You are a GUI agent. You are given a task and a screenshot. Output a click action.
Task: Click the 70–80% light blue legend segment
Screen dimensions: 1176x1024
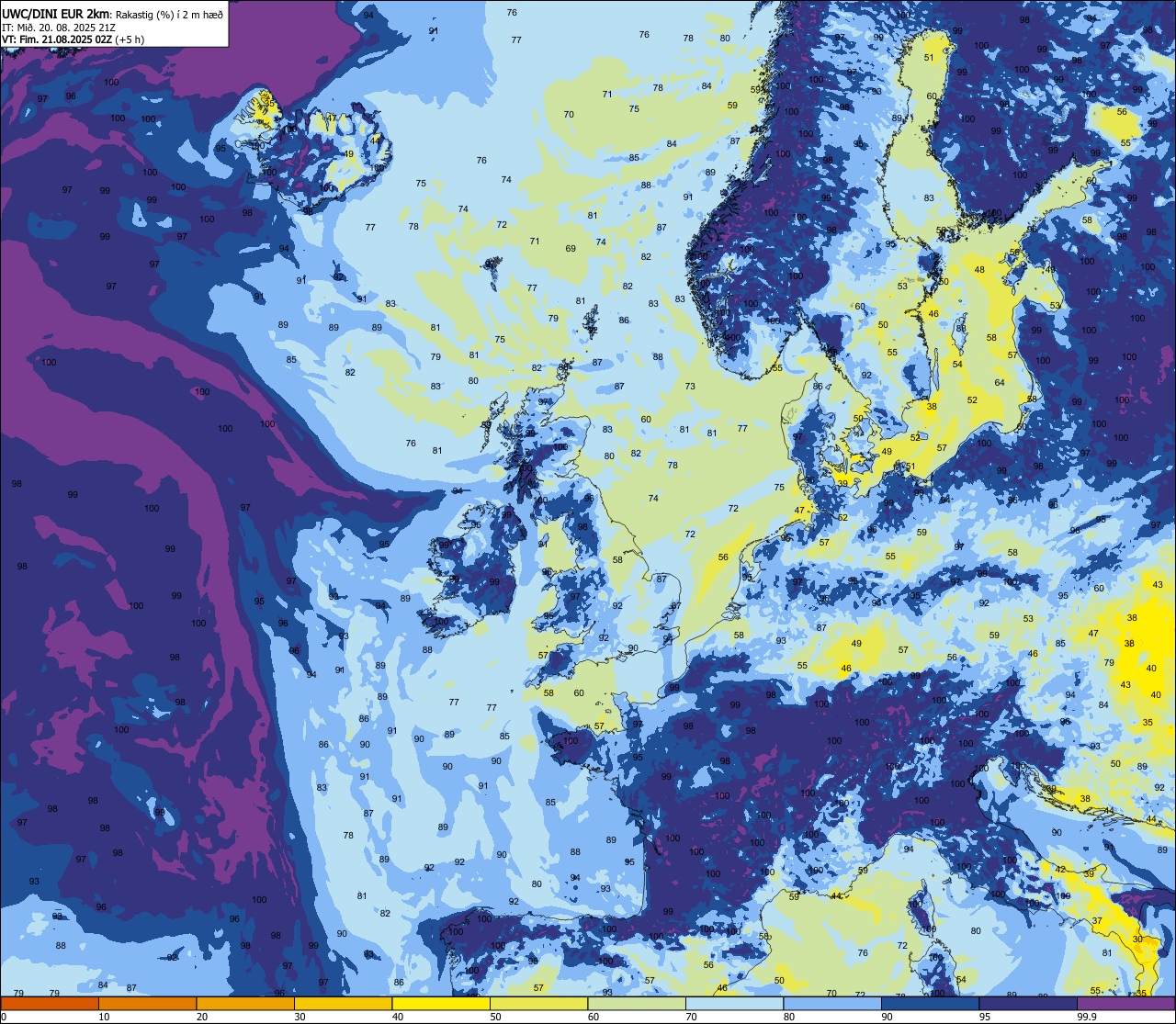coord(734,1003)
